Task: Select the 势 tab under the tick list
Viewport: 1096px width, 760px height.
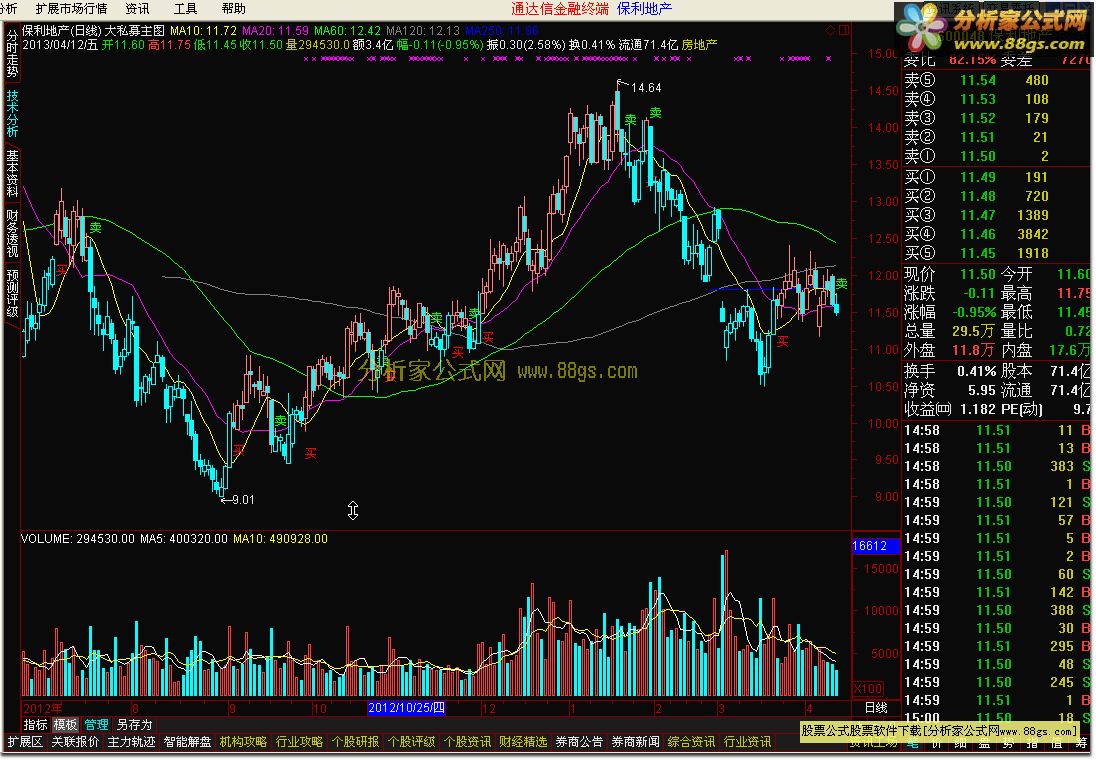Action: 1008,745
